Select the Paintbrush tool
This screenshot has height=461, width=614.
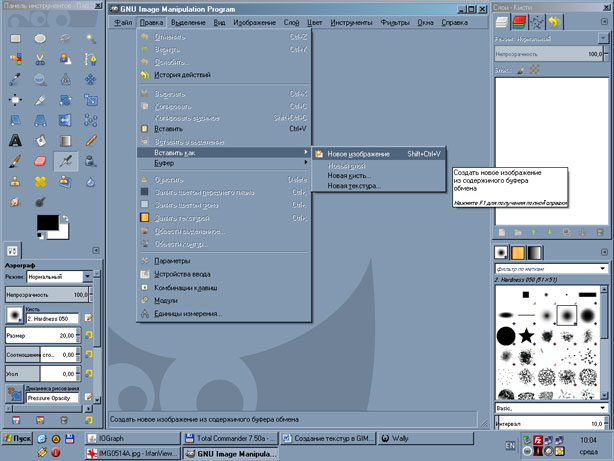coord(16,160)
